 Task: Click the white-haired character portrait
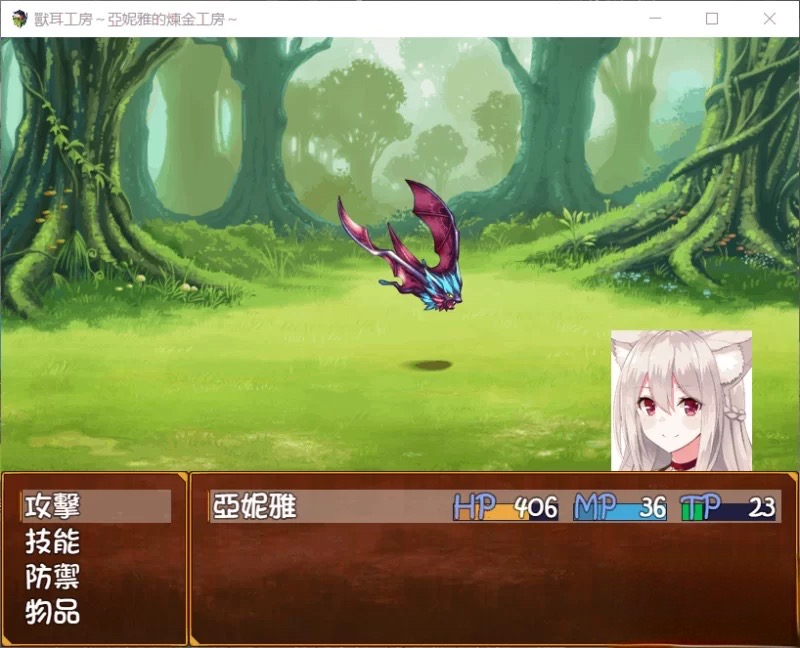tap(681, 400)
